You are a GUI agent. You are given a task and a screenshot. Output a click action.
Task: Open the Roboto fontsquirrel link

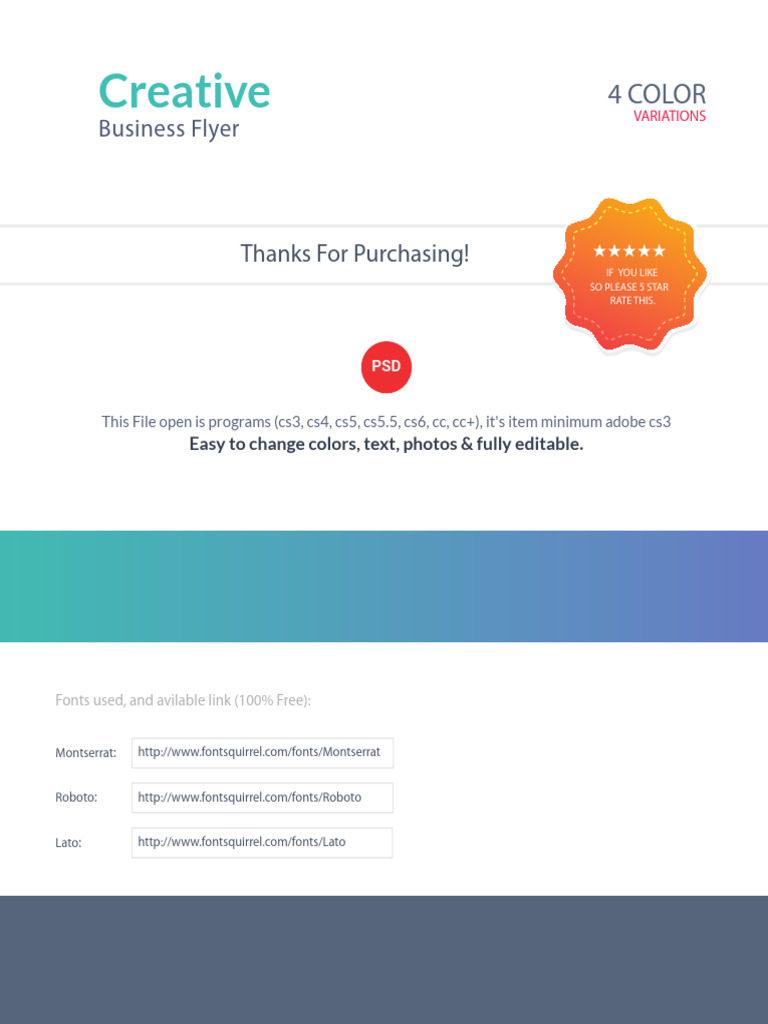[262, 797]
